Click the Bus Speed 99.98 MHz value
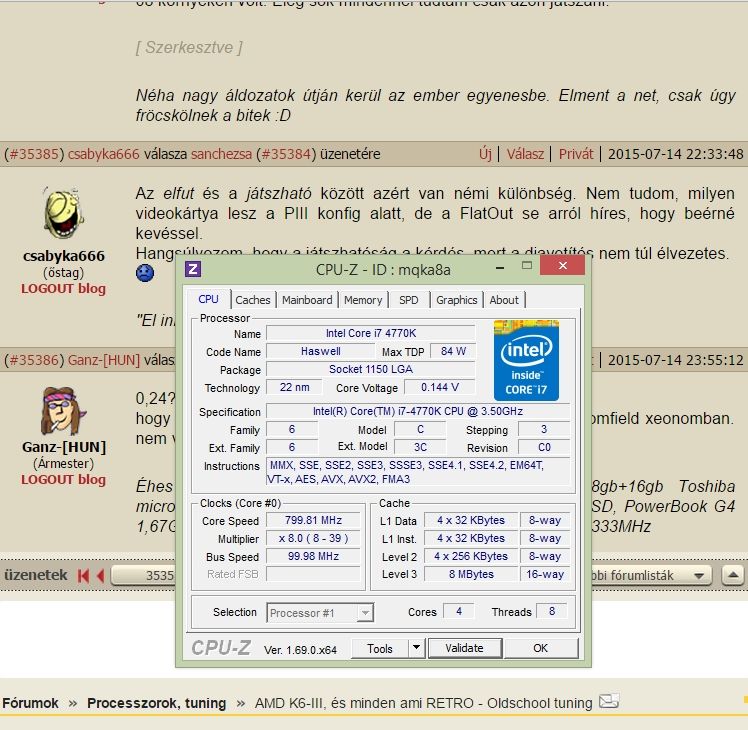Screen dimensions: 748x730 click(313, 556)
